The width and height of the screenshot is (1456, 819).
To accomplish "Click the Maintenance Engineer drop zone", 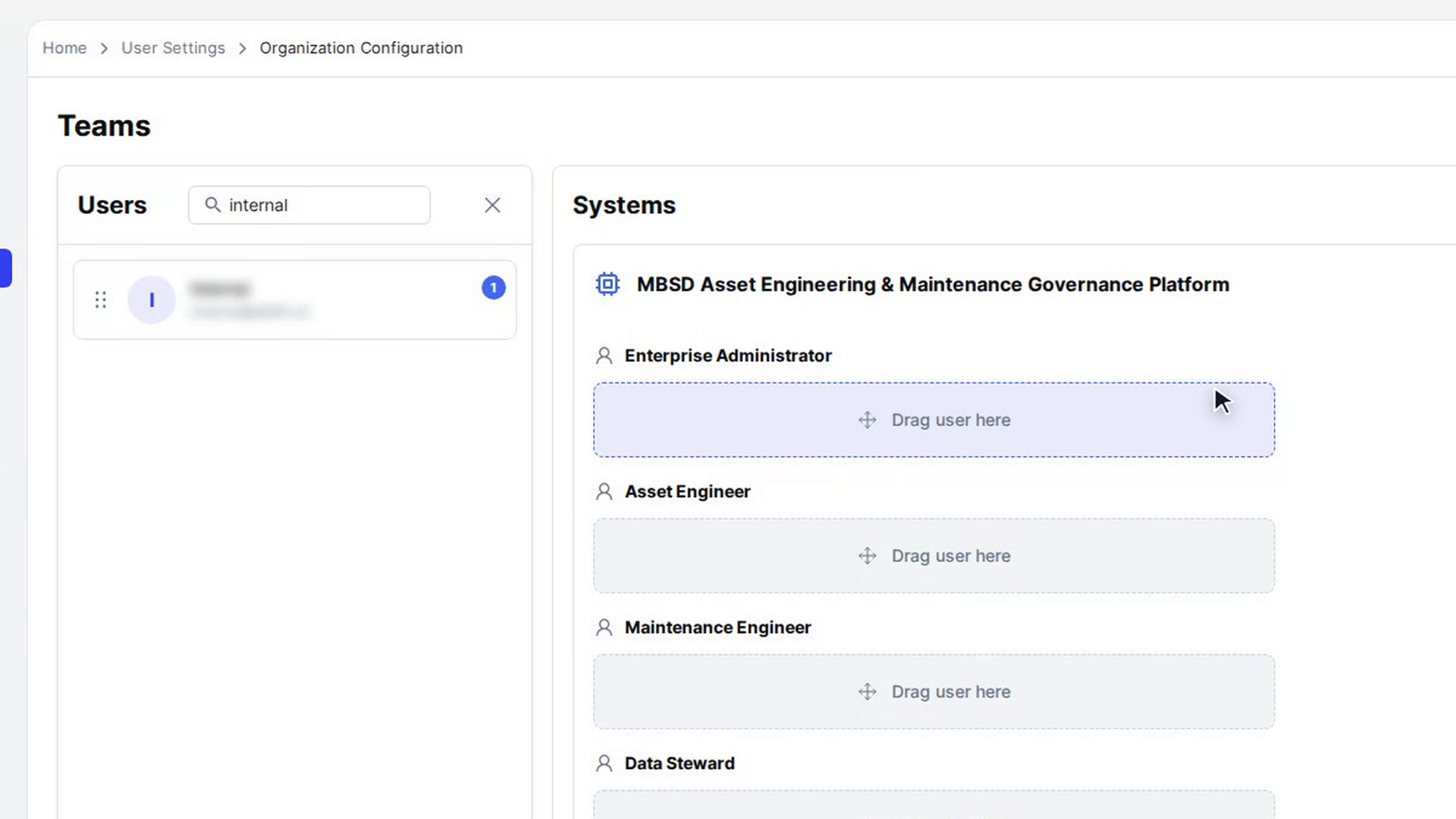I will tap(934, 692).
